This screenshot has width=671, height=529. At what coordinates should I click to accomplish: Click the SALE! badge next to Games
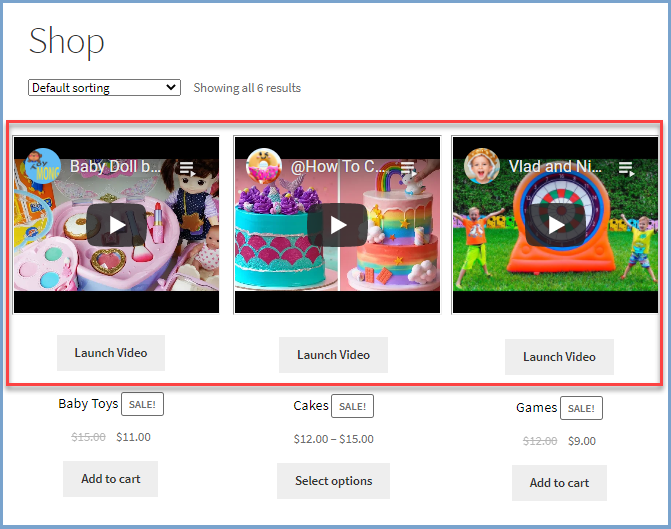click(x=581, y=408)
